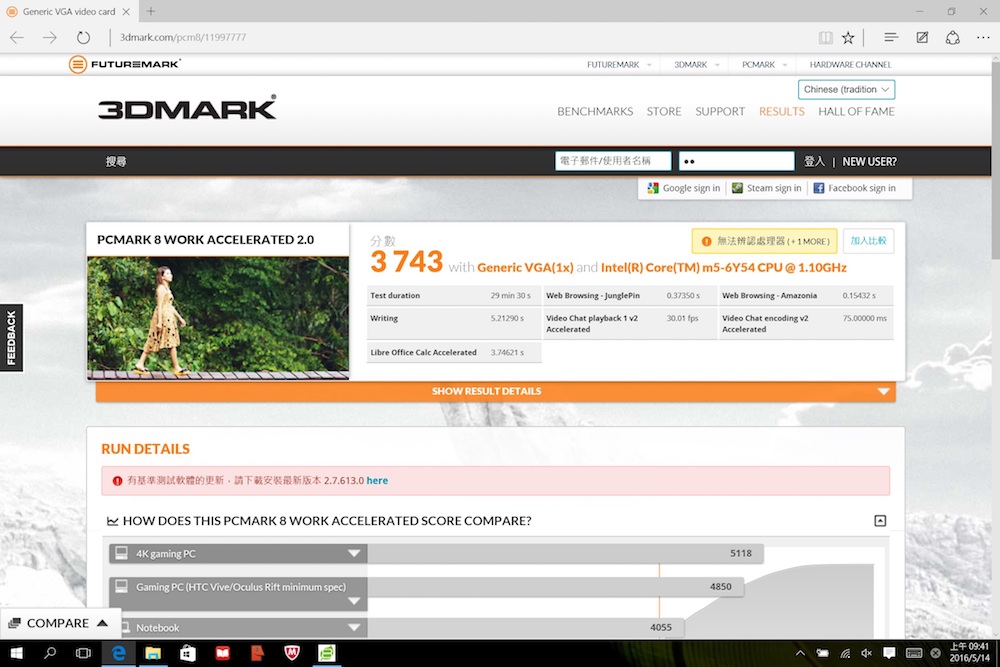Sign in with the Google sign in button
Image resolution: width=1000 pixels, height=667 pixels.
[x=682, y=187]
